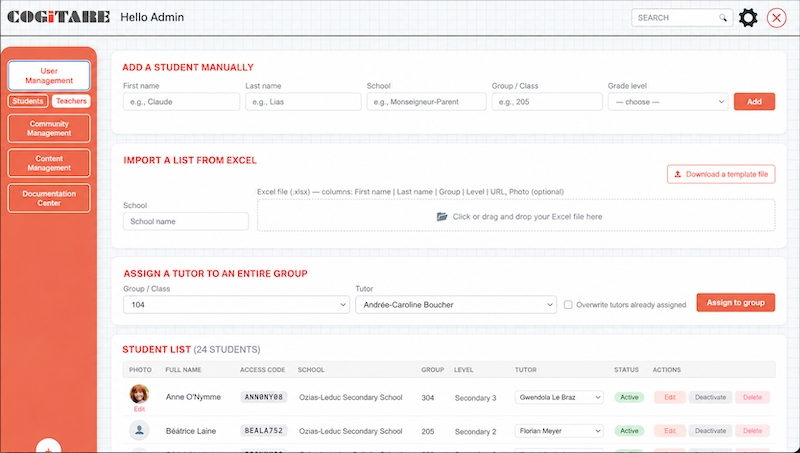Open Documentation Center section
Viewport: 800px width, 453px height.
[49, 198]
